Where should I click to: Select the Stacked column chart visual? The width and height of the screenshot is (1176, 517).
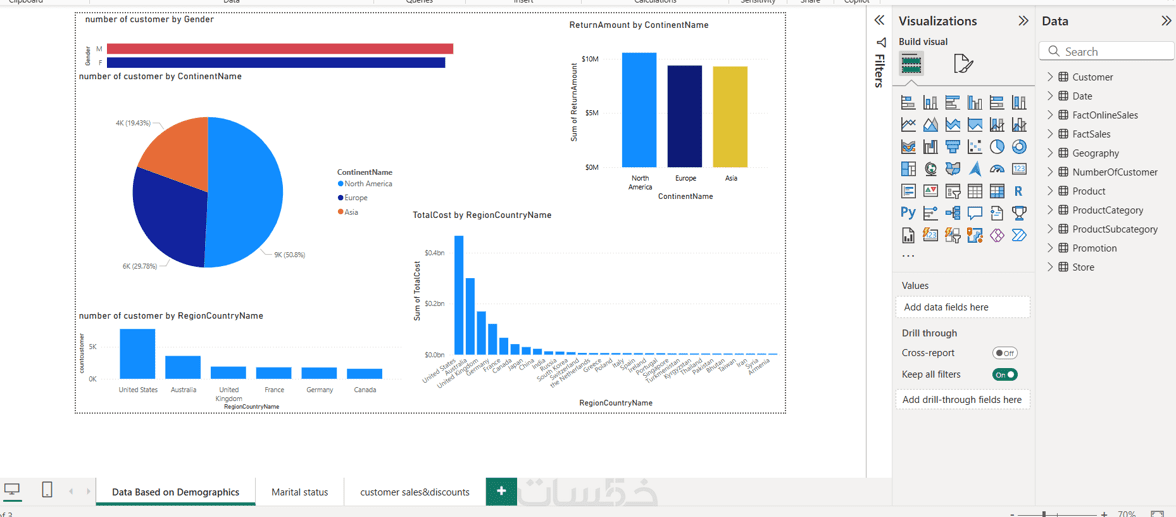click(x=930, y=103)
